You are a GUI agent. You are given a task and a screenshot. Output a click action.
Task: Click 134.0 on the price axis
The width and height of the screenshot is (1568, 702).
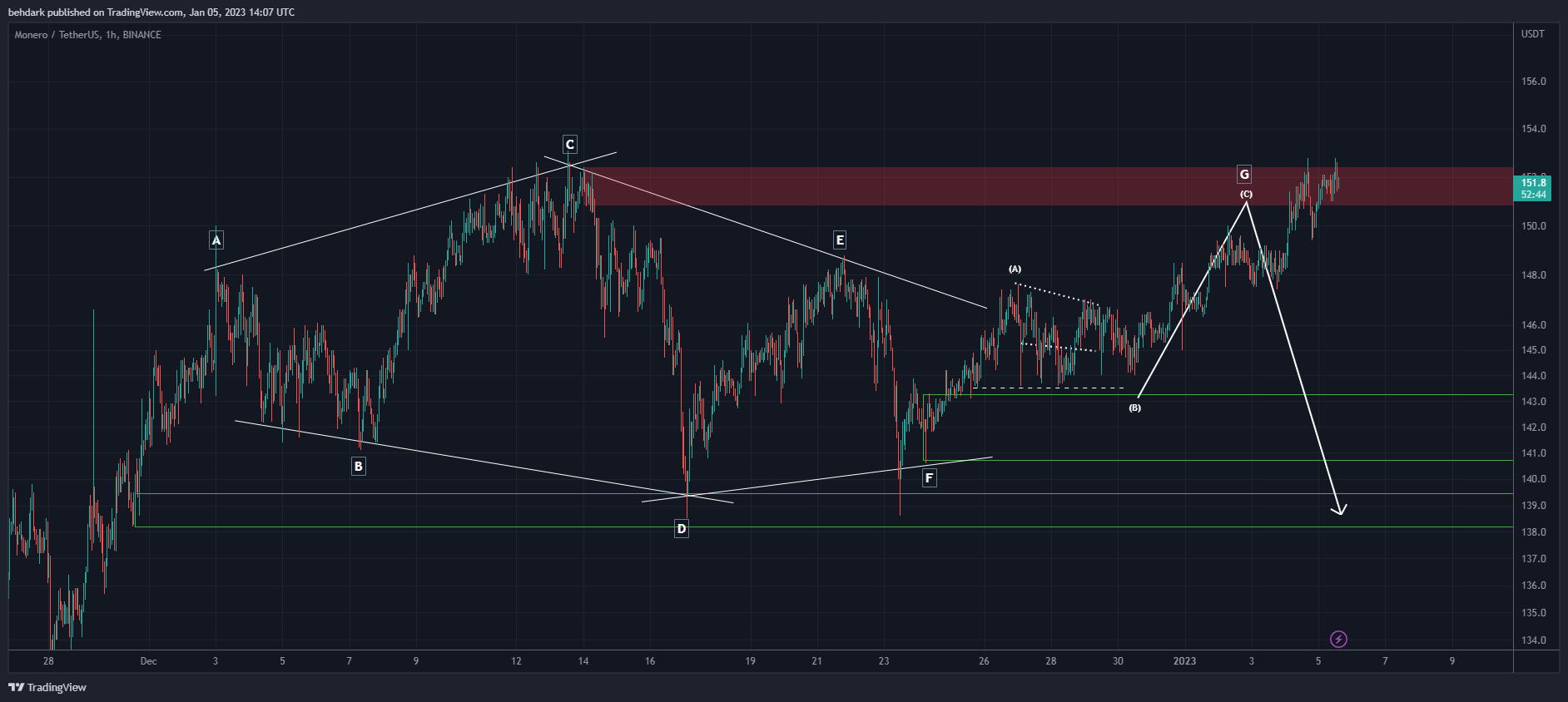[x=1533, y=640]
